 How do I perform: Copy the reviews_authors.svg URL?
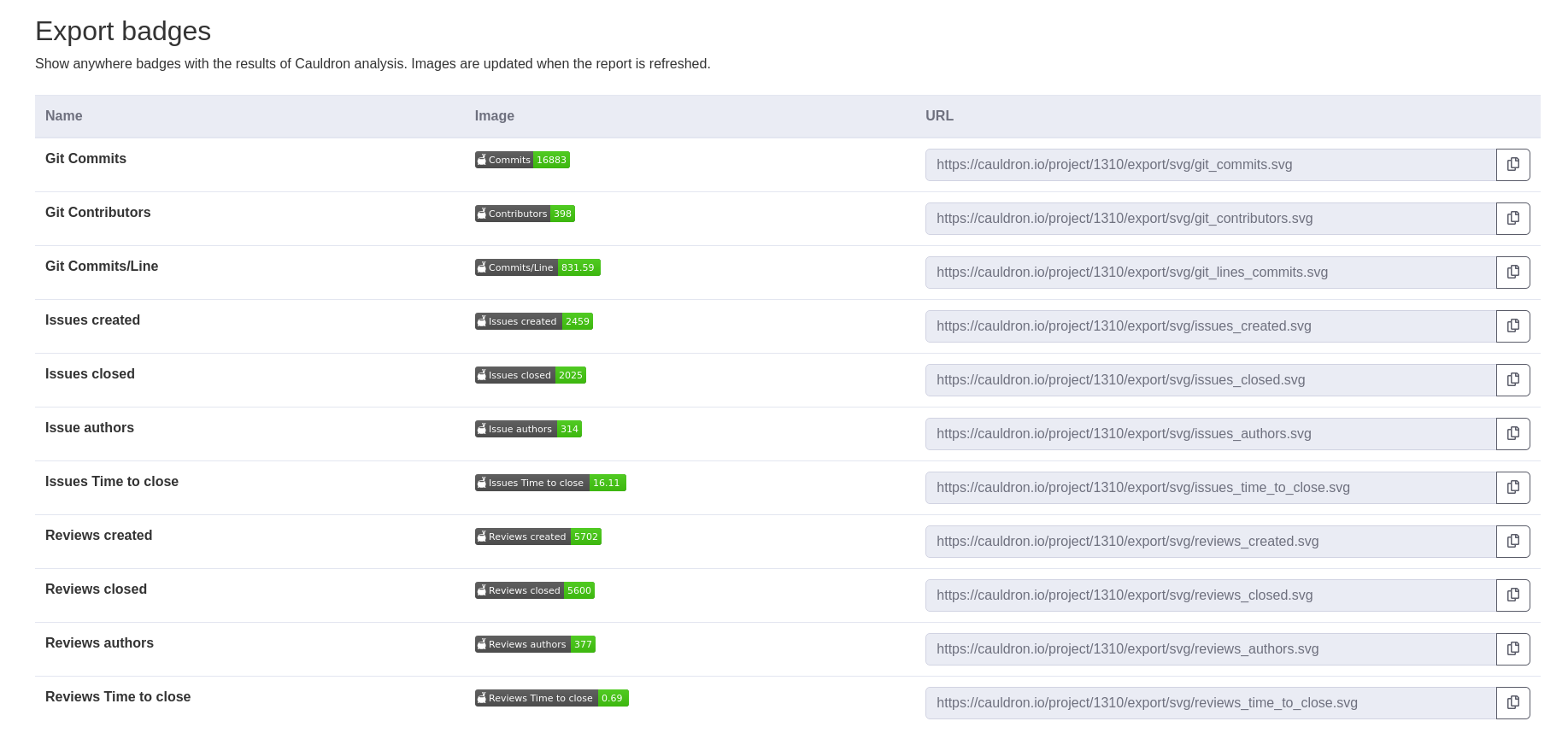pos(1512,649)
